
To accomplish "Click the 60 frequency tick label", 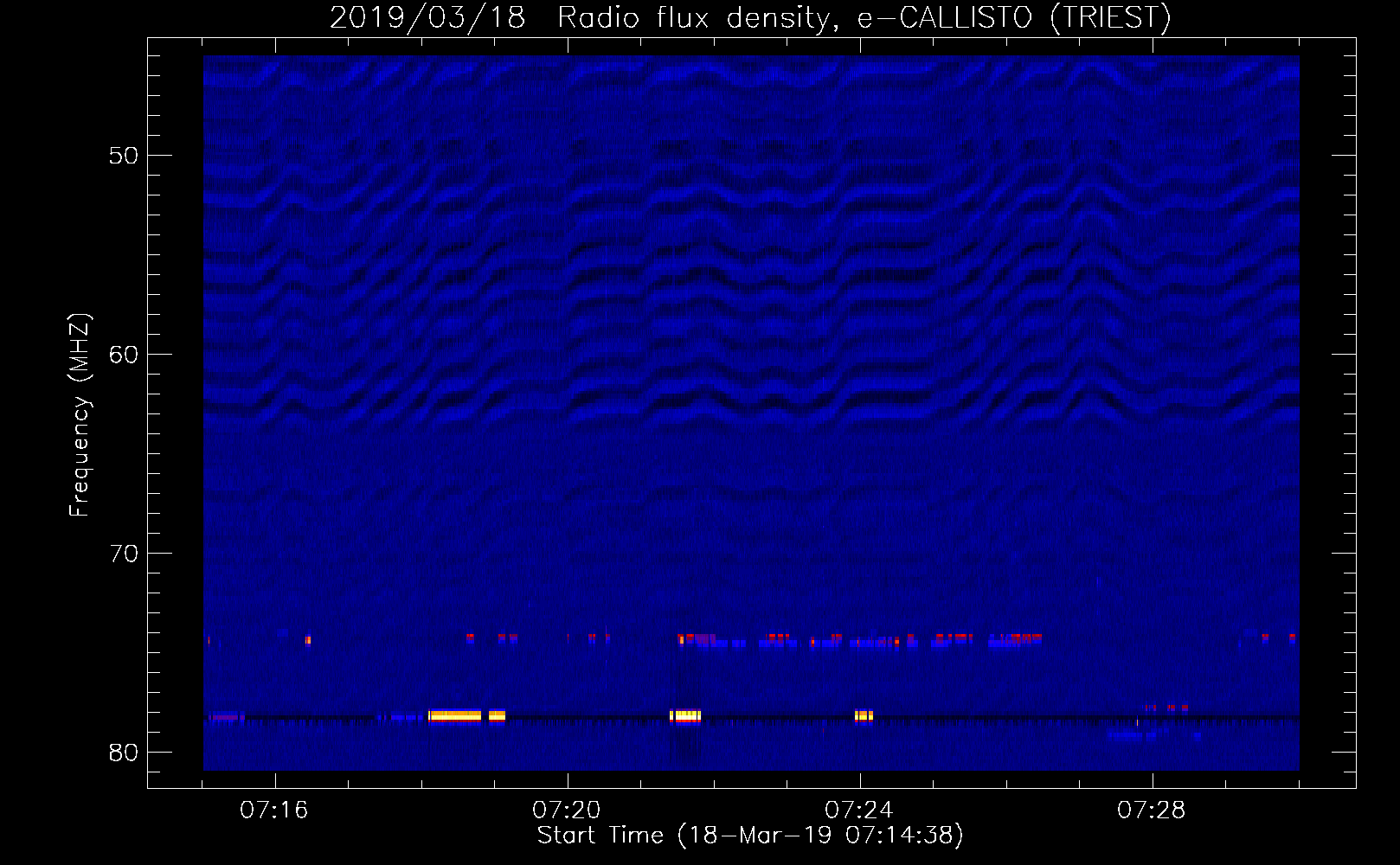I will 125,355.
